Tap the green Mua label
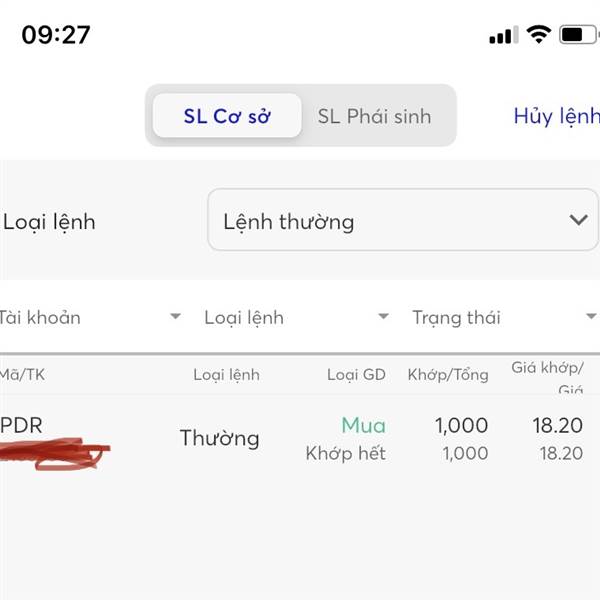The image size is (600, 600). tap(364, 425)
